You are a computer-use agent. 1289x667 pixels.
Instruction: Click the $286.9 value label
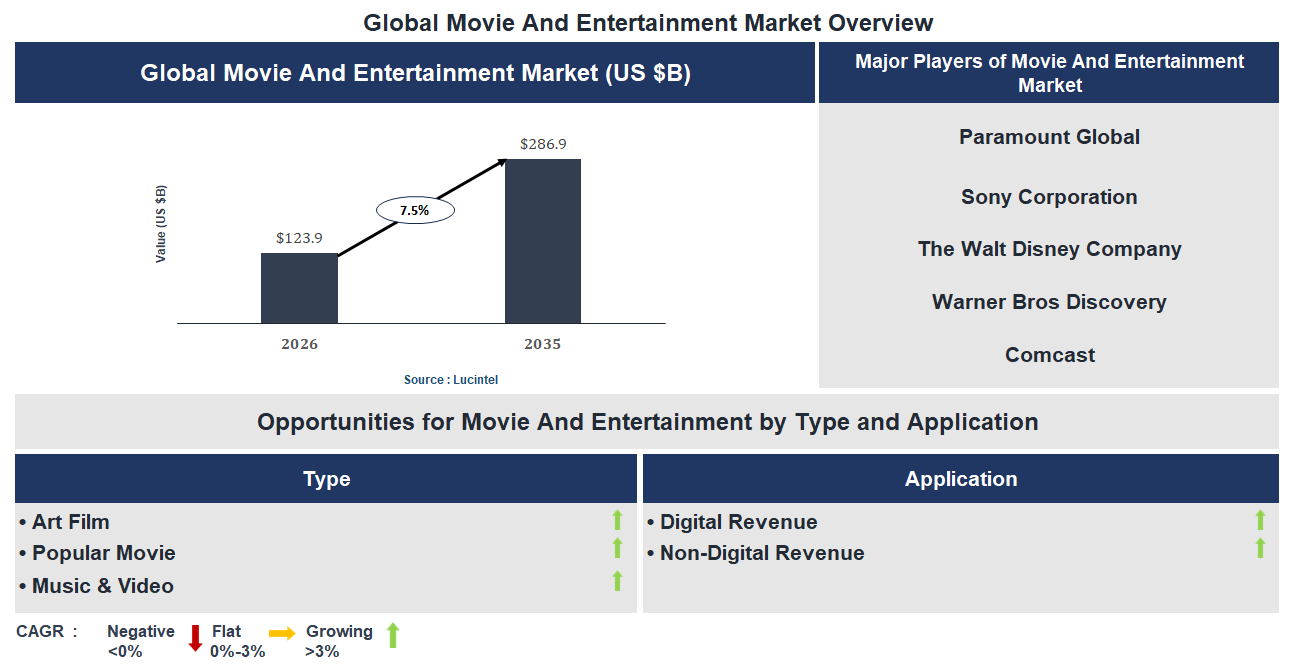(543, 142)
